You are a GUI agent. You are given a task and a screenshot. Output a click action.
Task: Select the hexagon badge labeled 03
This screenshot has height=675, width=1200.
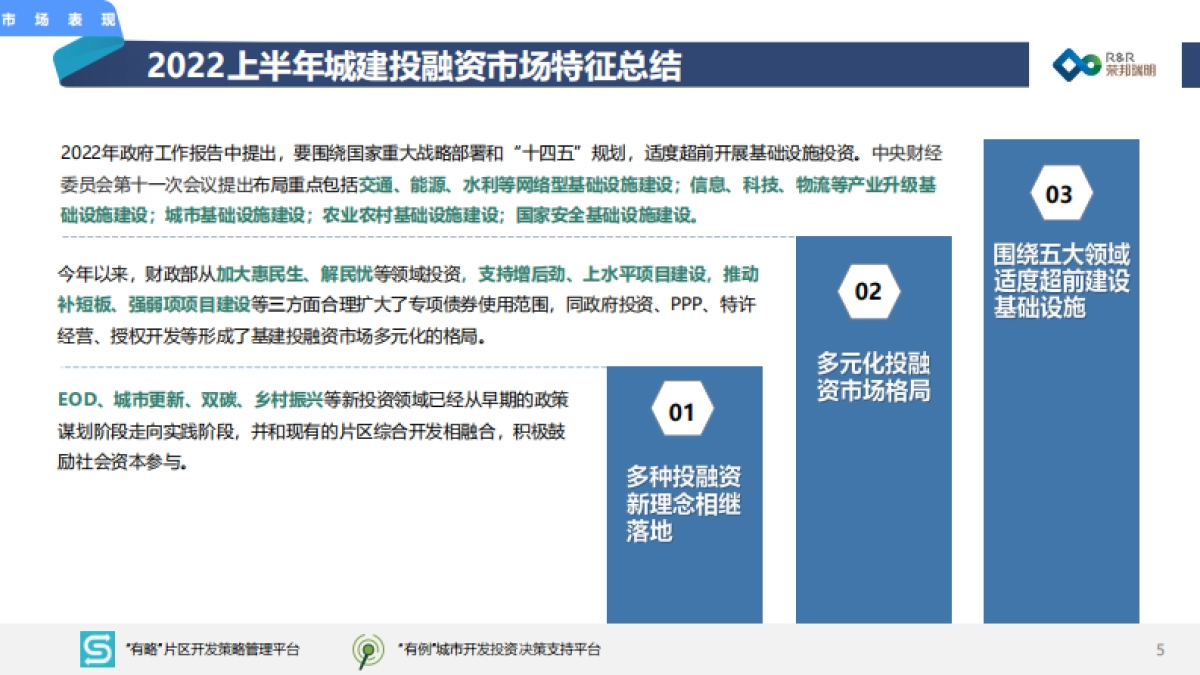pyautogui.click(x=1060, y=190)
